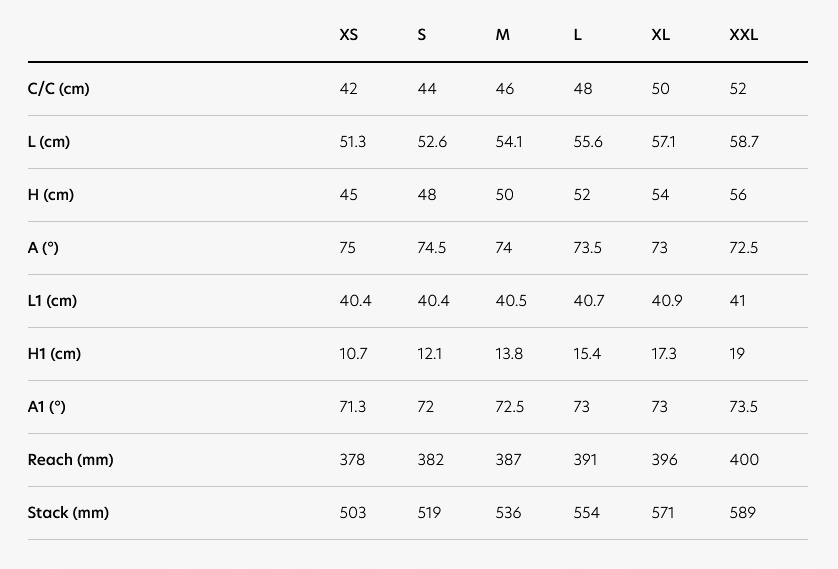
Task: Click the Stack (mm) row label
Action: click(x=68, y=513)
